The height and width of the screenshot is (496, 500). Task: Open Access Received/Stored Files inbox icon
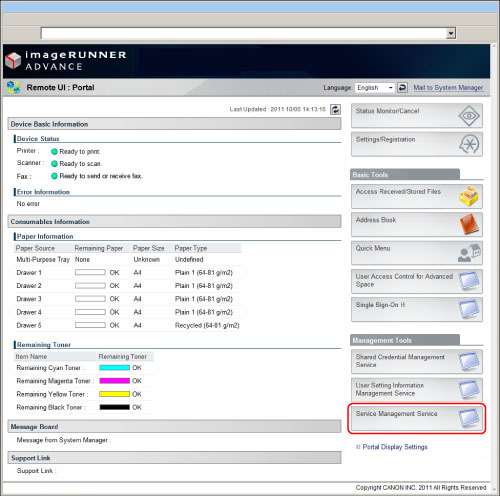click(x=469, y=196)
